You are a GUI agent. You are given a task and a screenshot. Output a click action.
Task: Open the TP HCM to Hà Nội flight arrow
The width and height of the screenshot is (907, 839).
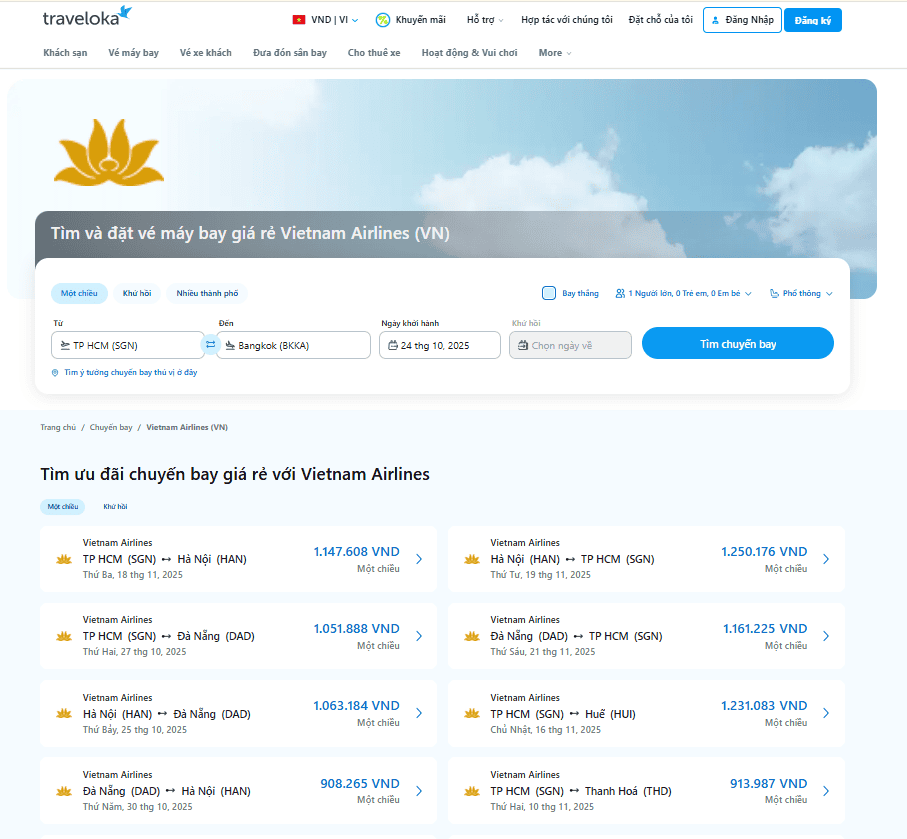point(419,559)
